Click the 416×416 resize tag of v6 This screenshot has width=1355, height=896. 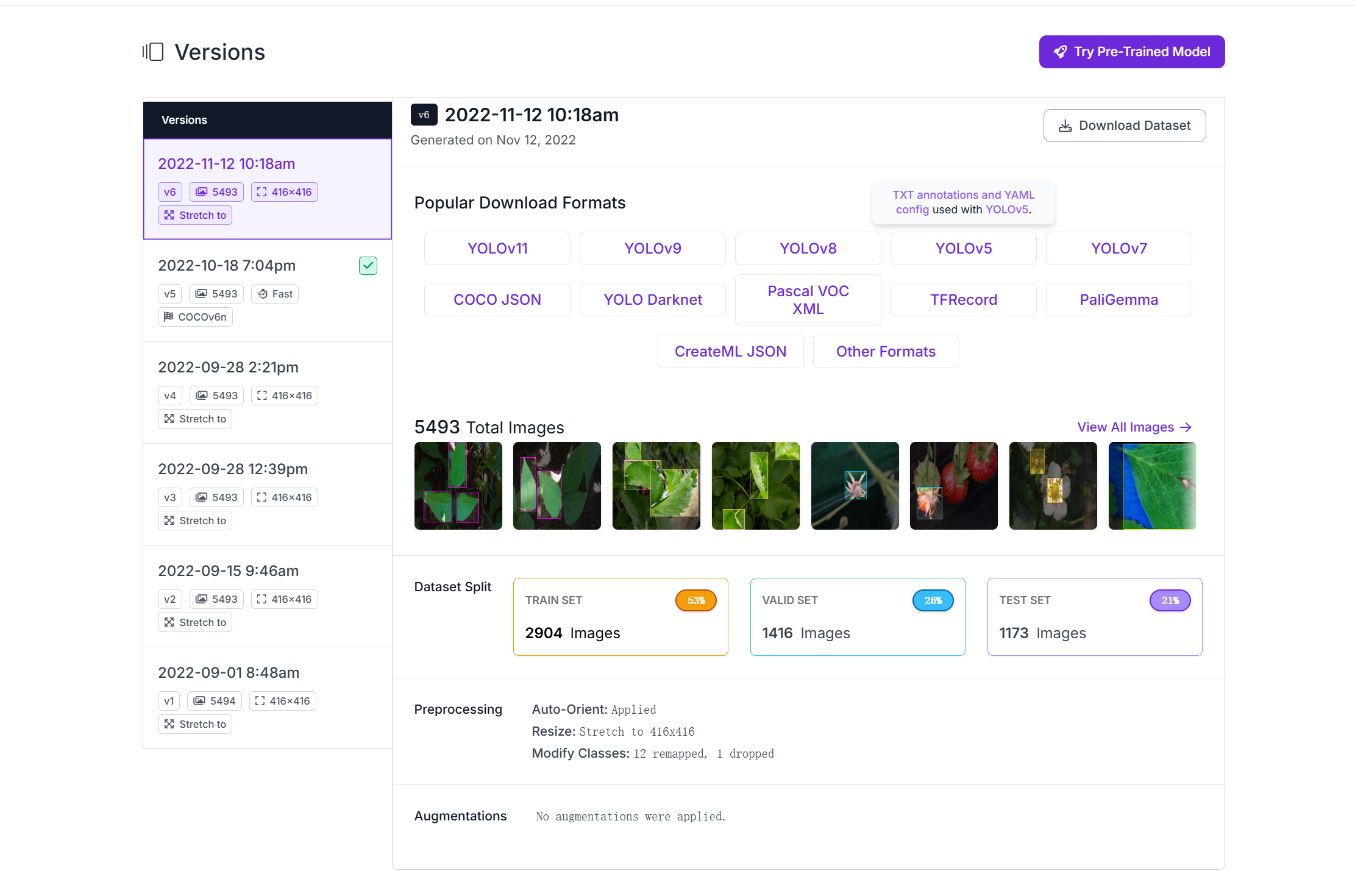click(x=284, y=192)
